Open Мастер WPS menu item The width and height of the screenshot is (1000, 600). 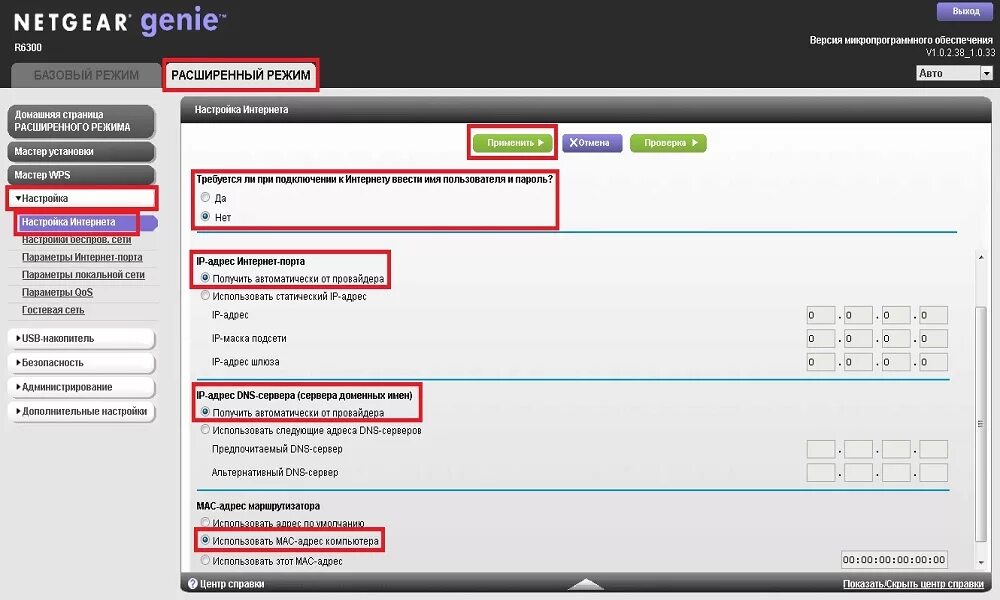tap(81, 175)
